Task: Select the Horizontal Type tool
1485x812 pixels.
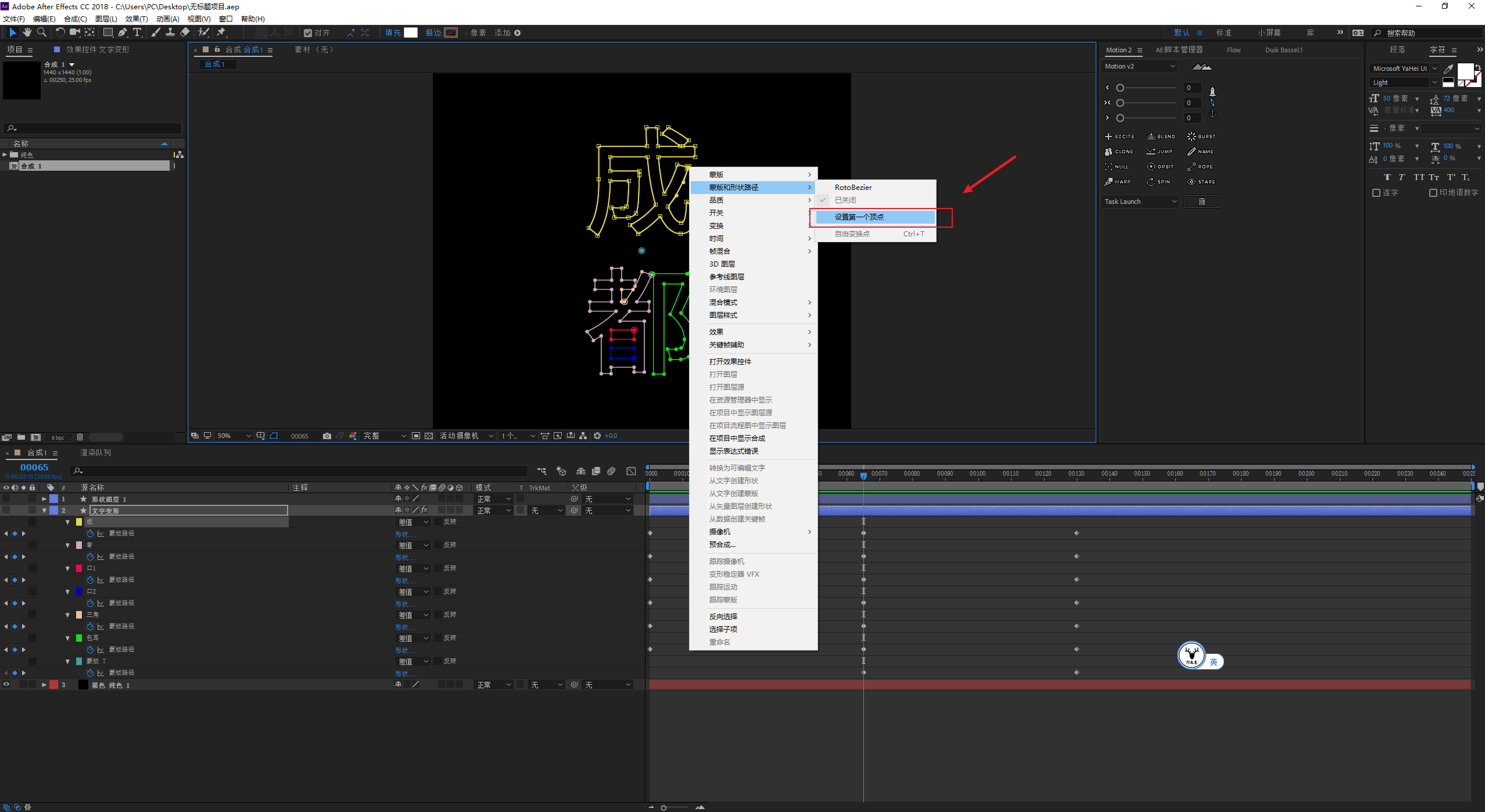Action: pos(137,33)
